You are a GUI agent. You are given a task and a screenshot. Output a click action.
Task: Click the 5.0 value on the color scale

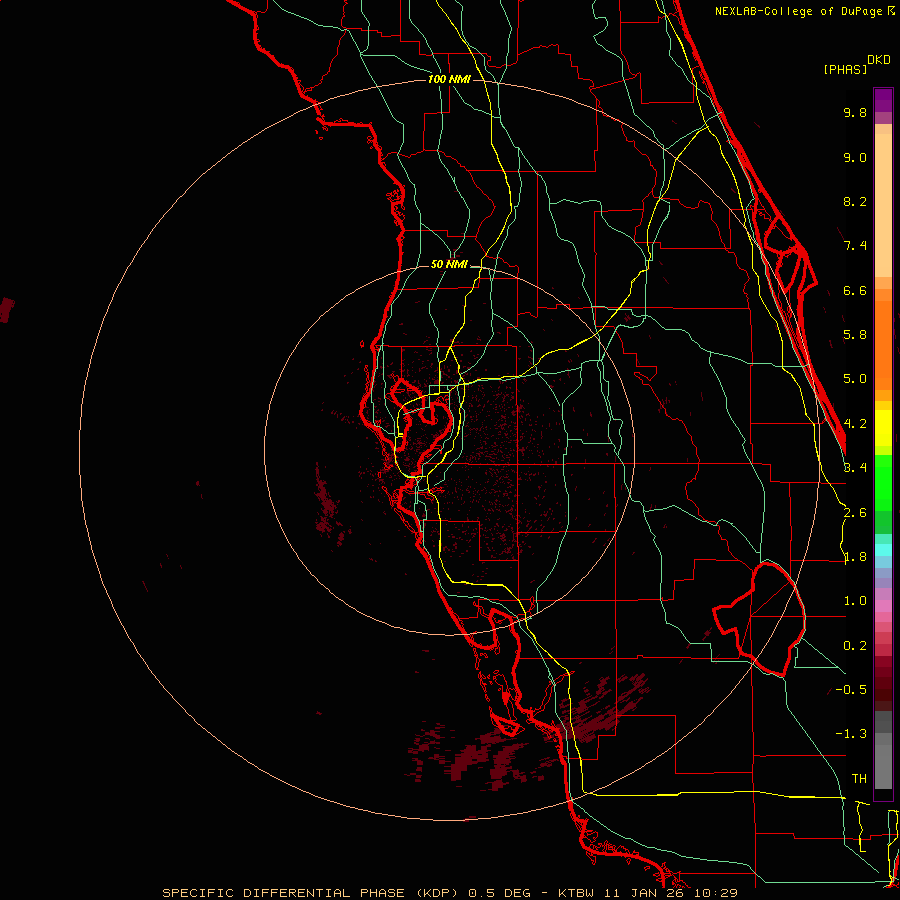tap(855, 379)
